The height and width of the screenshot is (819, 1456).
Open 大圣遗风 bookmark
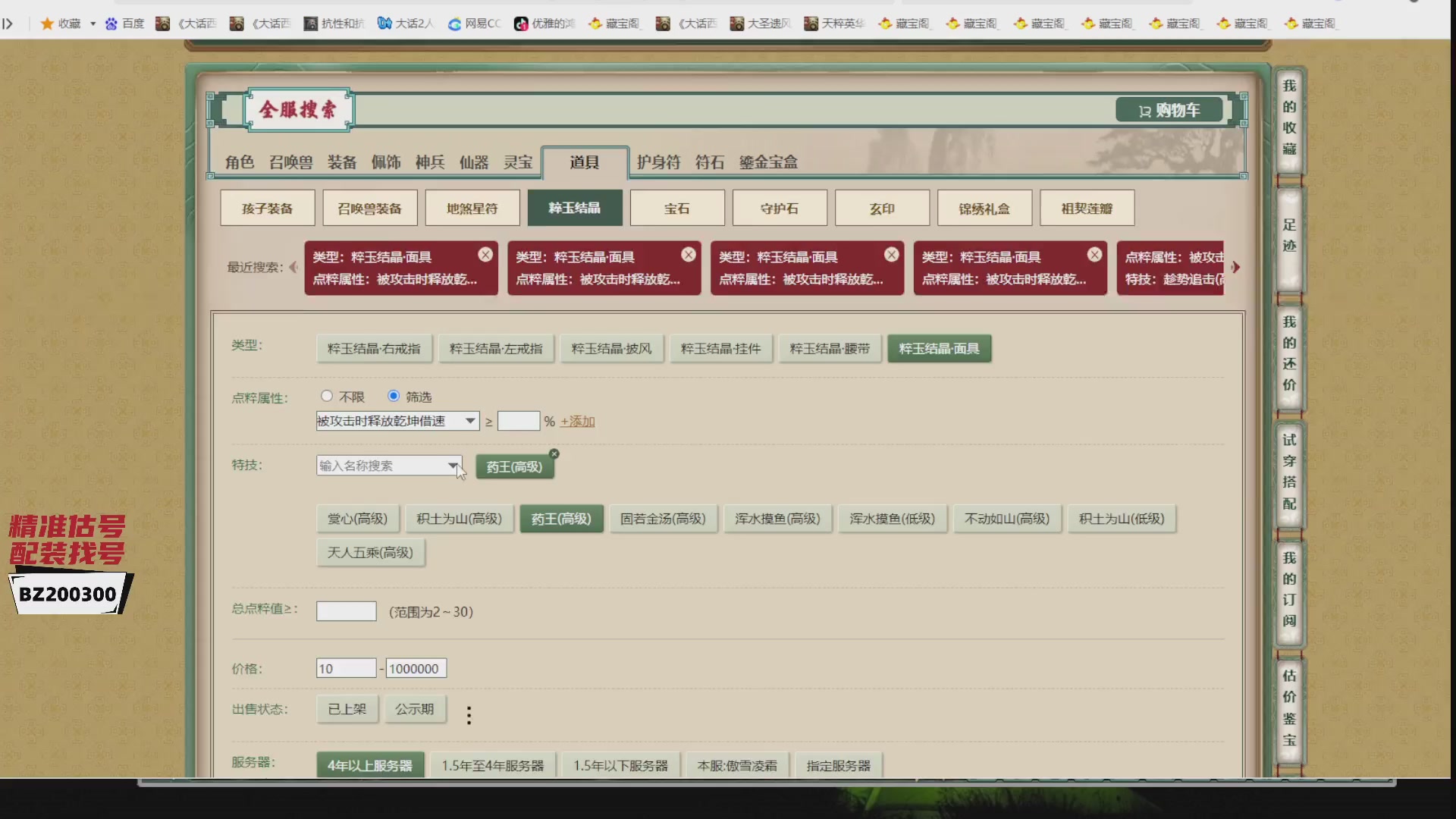click(x=761, y=24)
